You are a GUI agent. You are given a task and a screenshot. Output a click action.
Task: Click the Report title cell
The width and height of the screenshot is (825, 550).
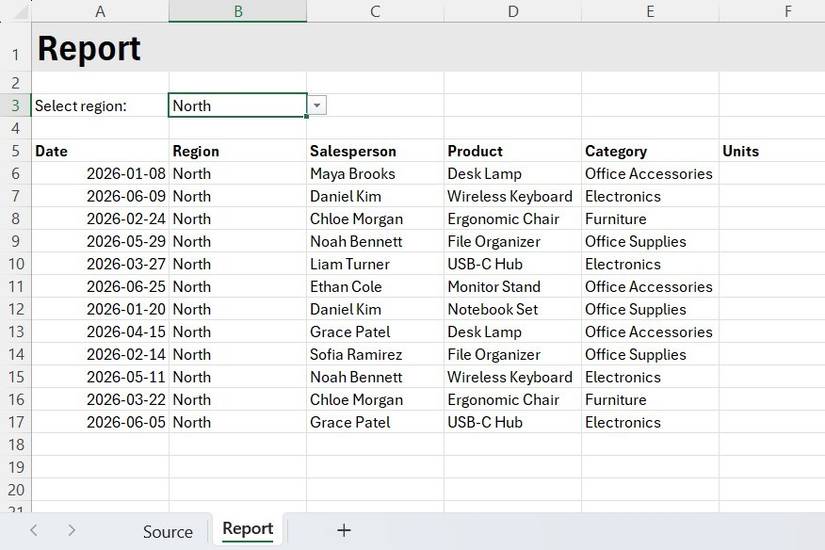tap(100, 47)
